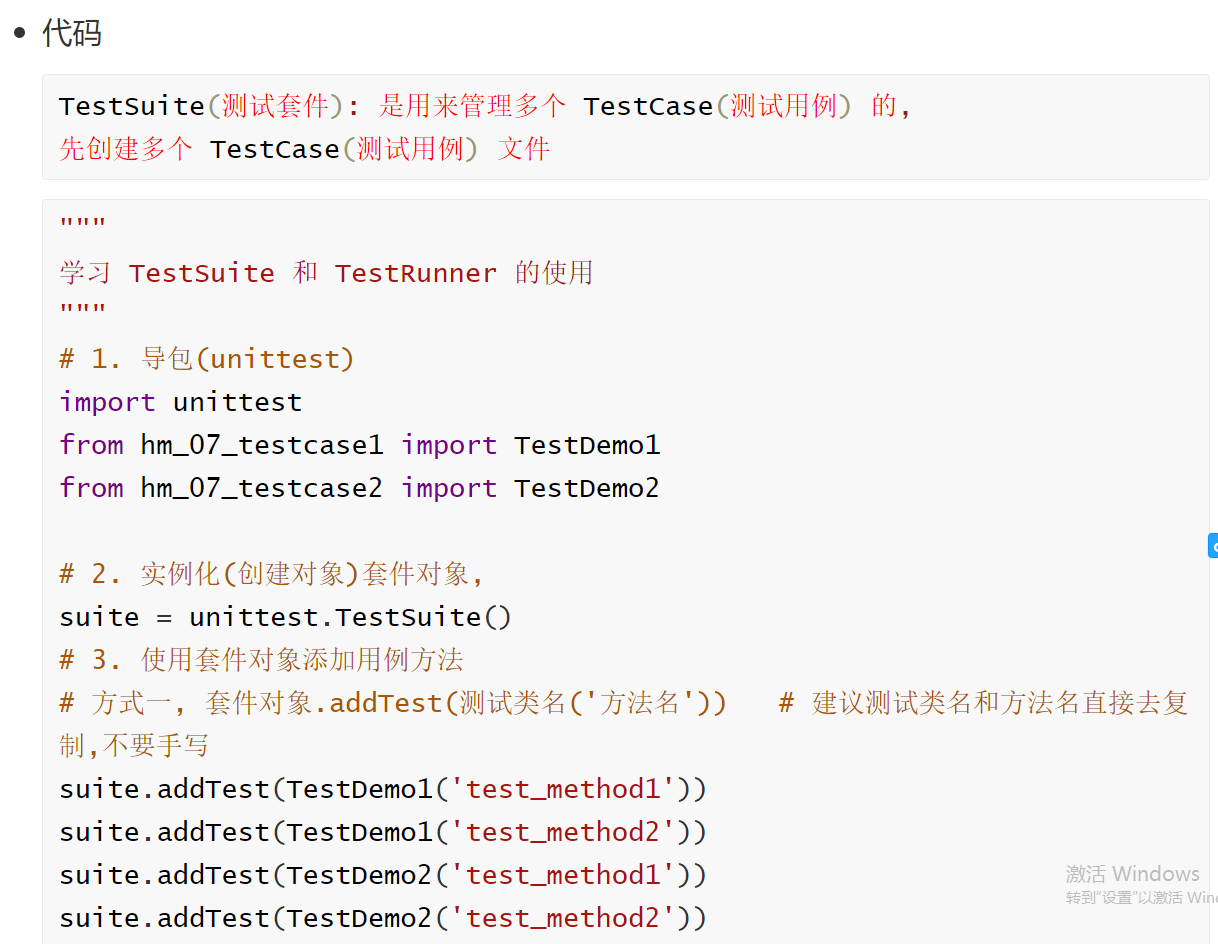This screenshot has width=1218, height=944.
Task: Click the wrapped comment text "制,不要手写"
Action: [134, 746]
